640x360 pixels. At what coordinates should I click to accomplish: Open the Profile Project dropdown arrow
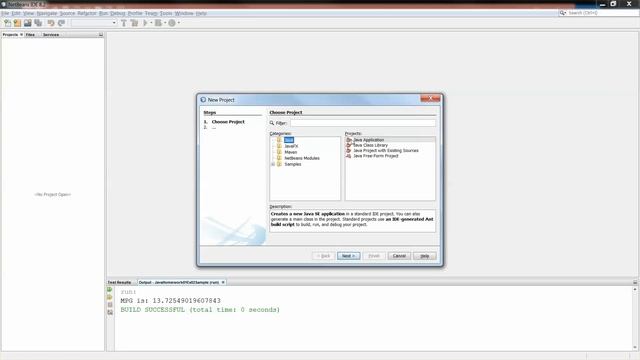pos(179,23)
